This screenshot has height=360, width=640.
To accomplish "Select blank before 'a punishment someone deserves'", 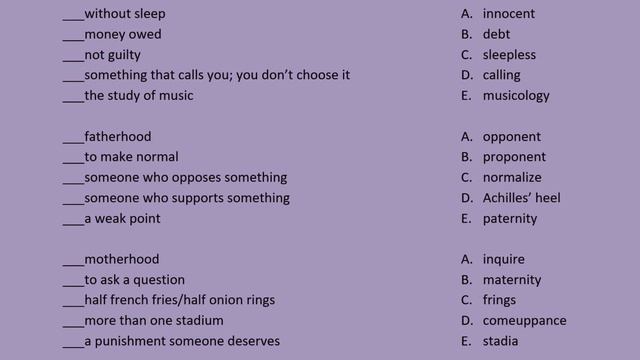I will click(73, 346).
